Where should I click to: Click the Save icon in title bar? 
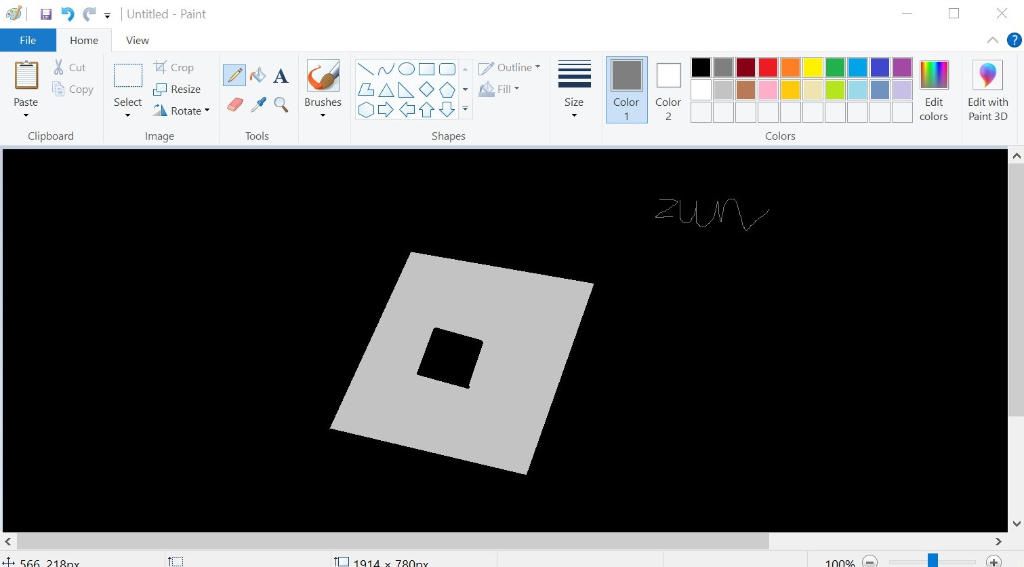pos(46,14)
